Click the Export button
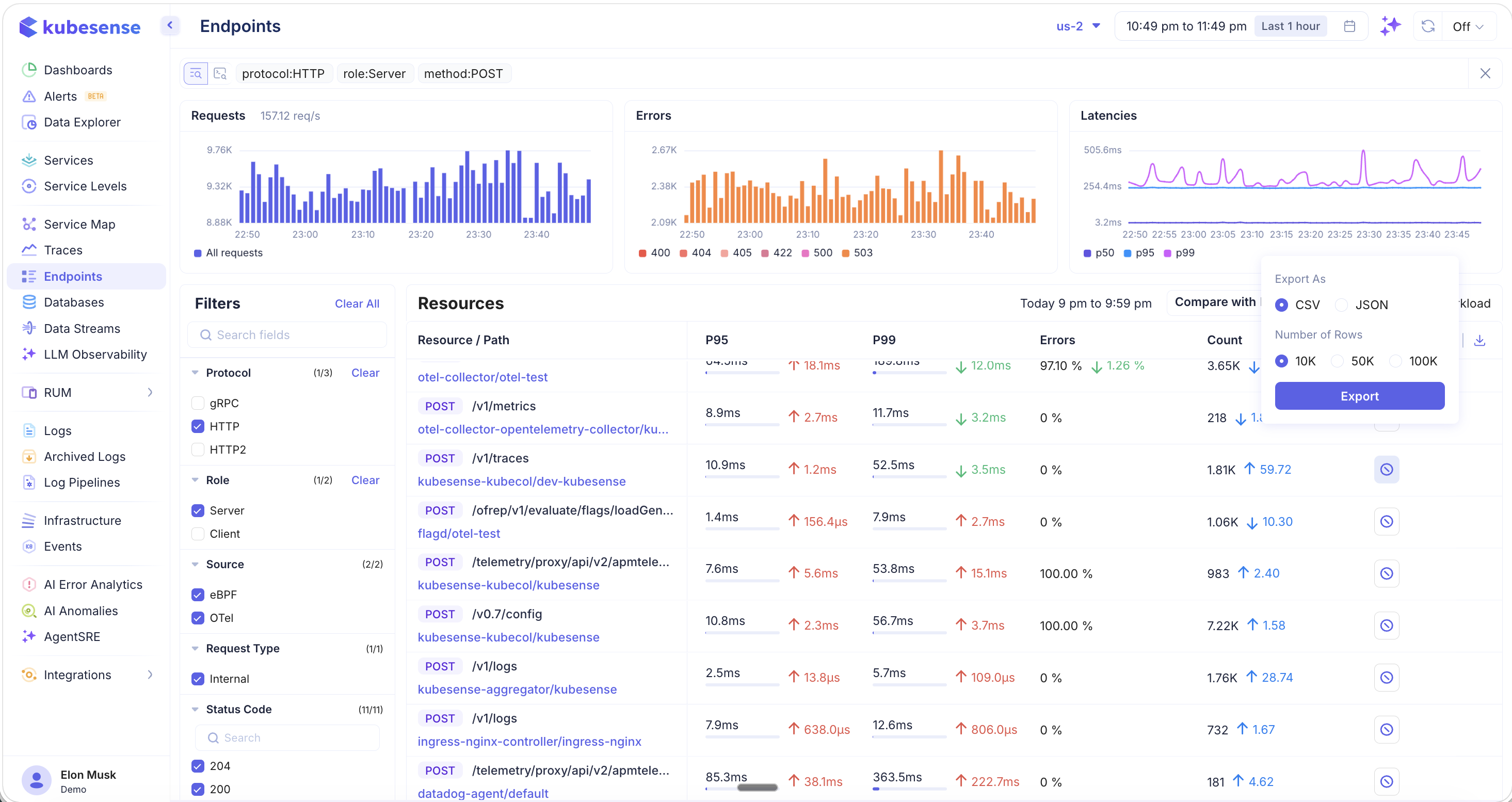1512x802 pixels. pos(1359,396)
